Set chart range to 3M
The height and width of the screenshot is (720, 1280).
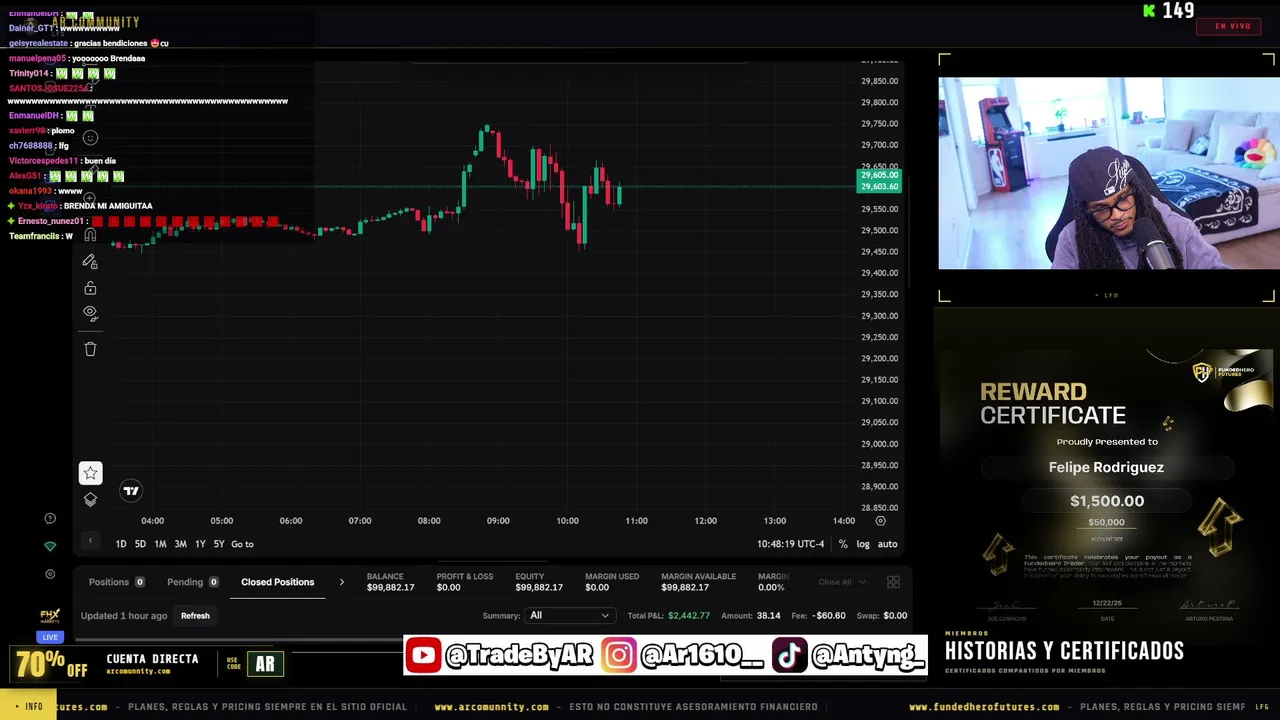tap(180, 544)
